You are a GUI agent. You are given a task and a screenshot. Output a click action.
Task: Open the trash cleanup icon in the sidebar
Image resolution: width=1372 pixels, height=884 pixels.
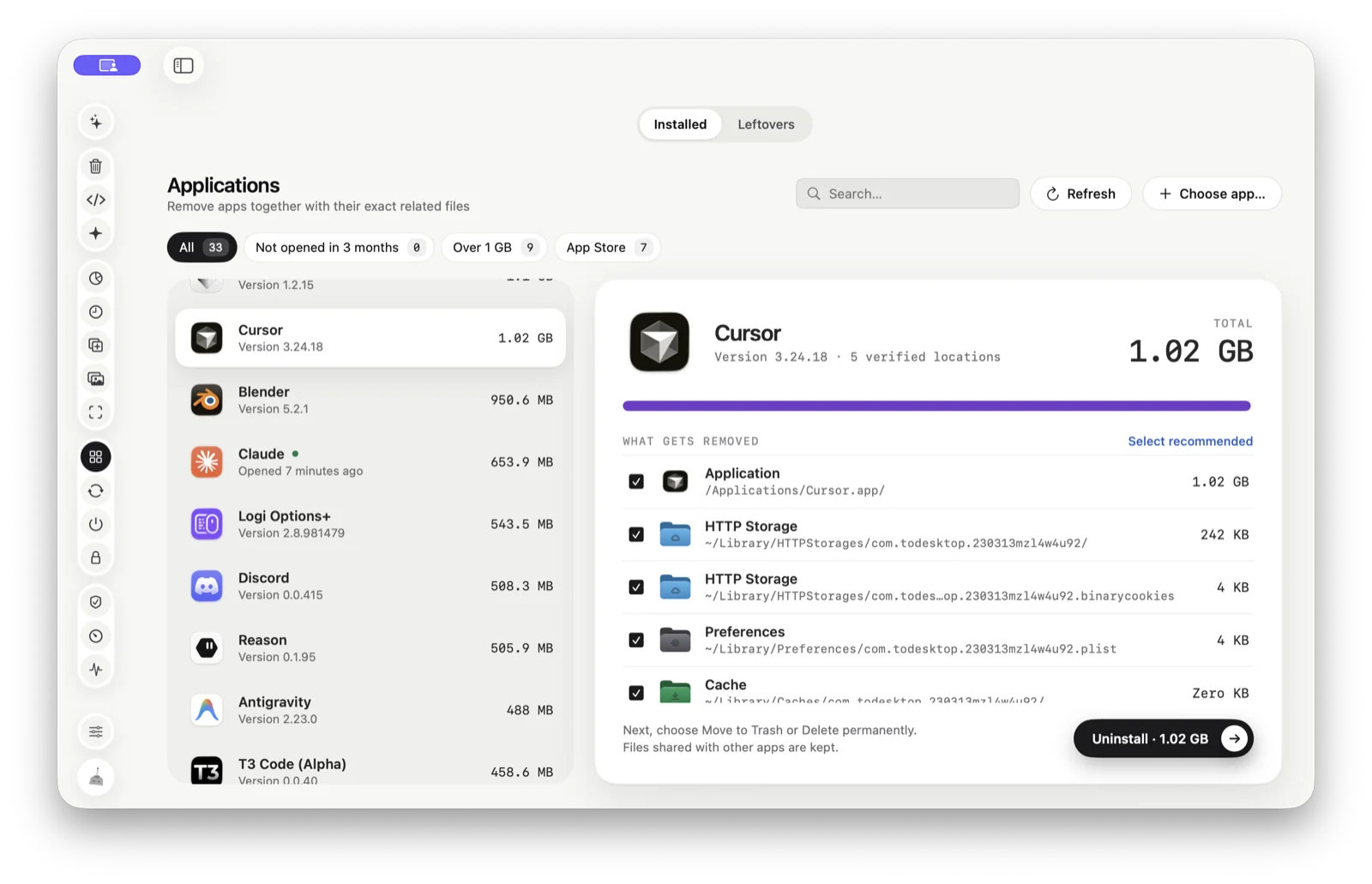[96, 166]
